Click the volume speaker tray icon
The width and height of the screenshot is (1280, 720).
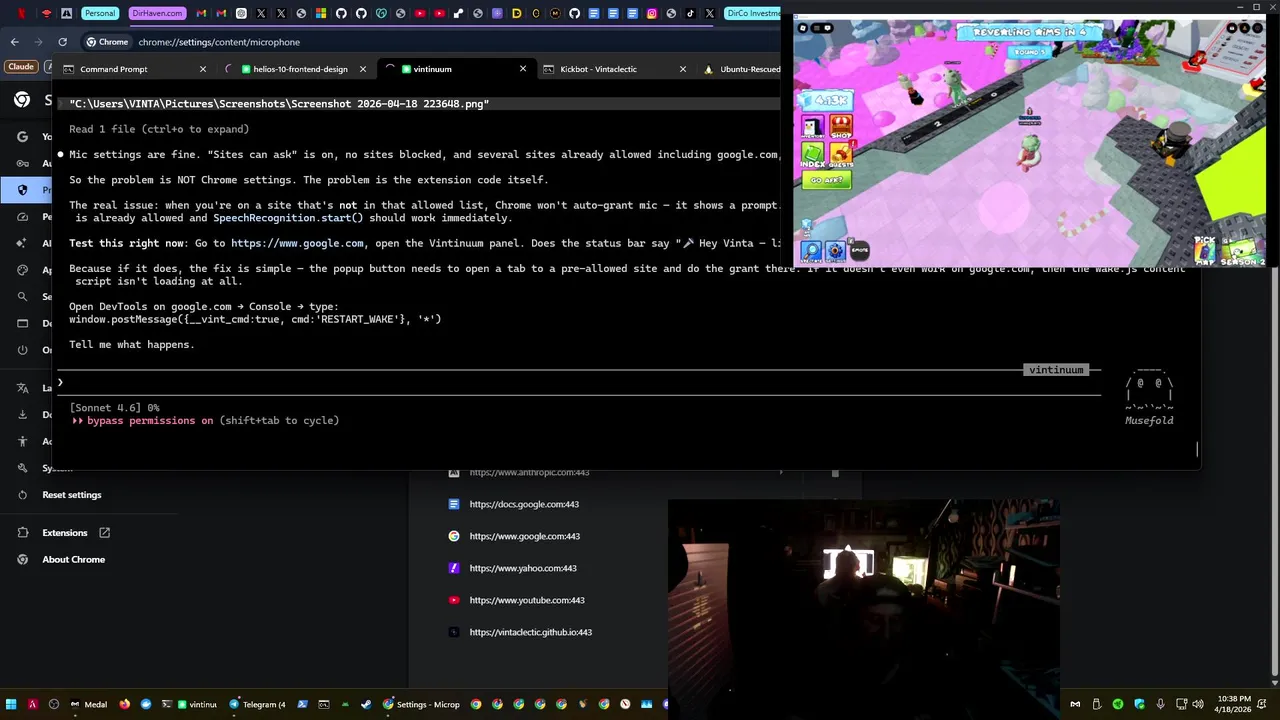1198,704
